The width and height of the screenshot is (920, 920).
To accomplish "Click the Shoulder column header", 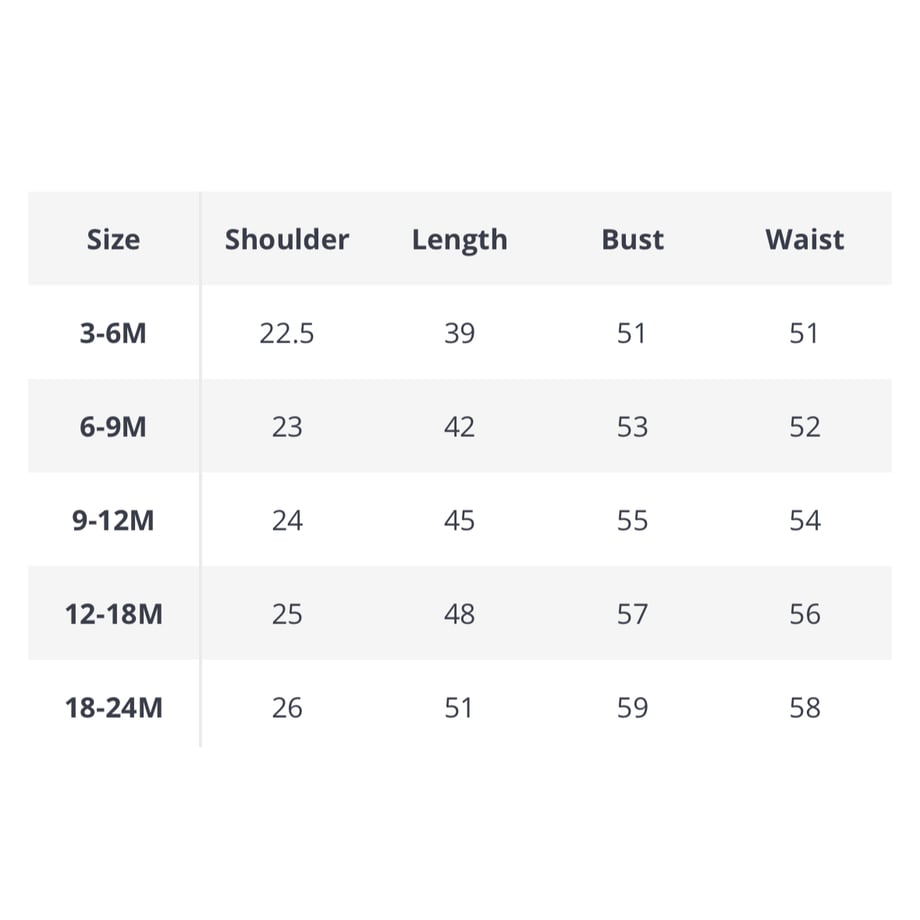I will pyautogui.click(x=287, y=239).
